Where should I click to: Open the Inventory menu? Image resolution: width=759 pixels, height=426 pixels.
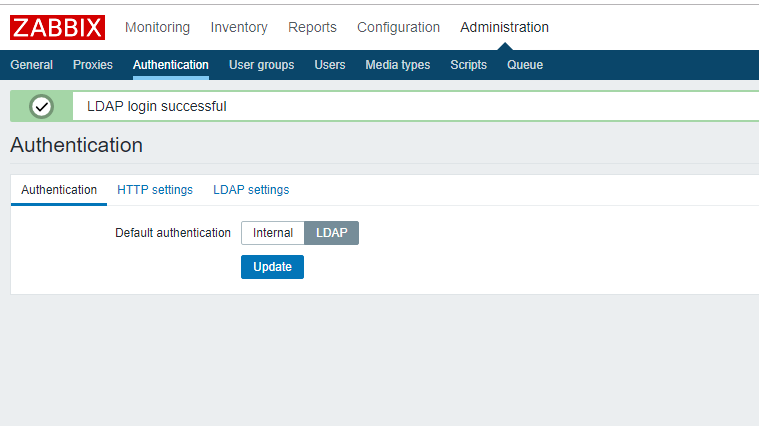tap(239, 27)
